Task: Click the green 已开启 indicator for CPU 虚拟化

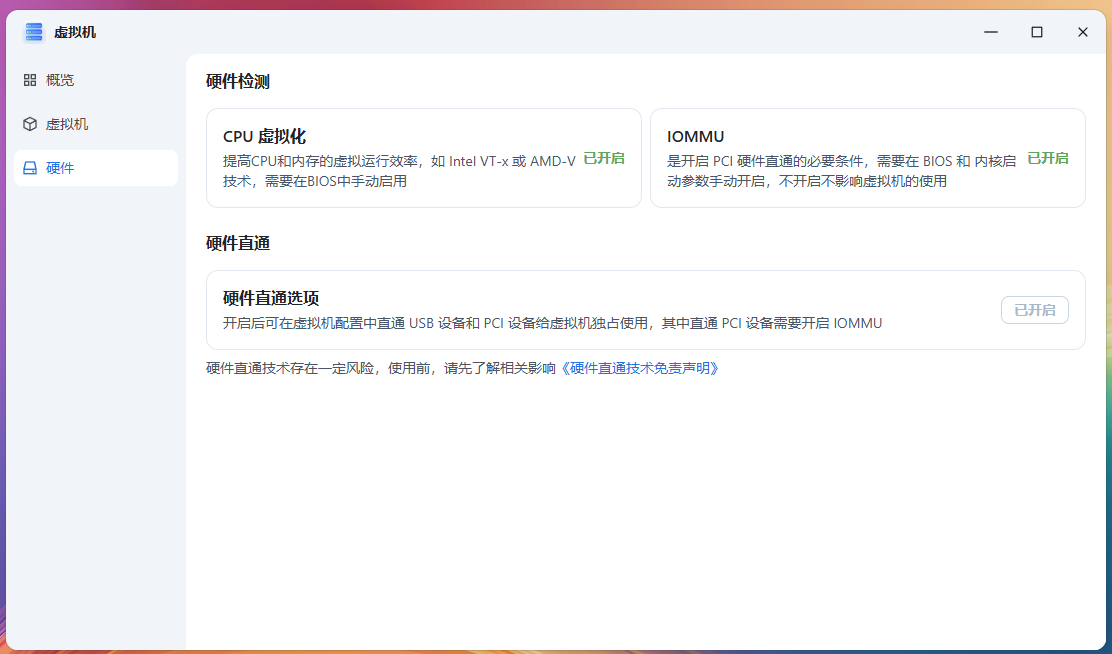Action: 603,157
